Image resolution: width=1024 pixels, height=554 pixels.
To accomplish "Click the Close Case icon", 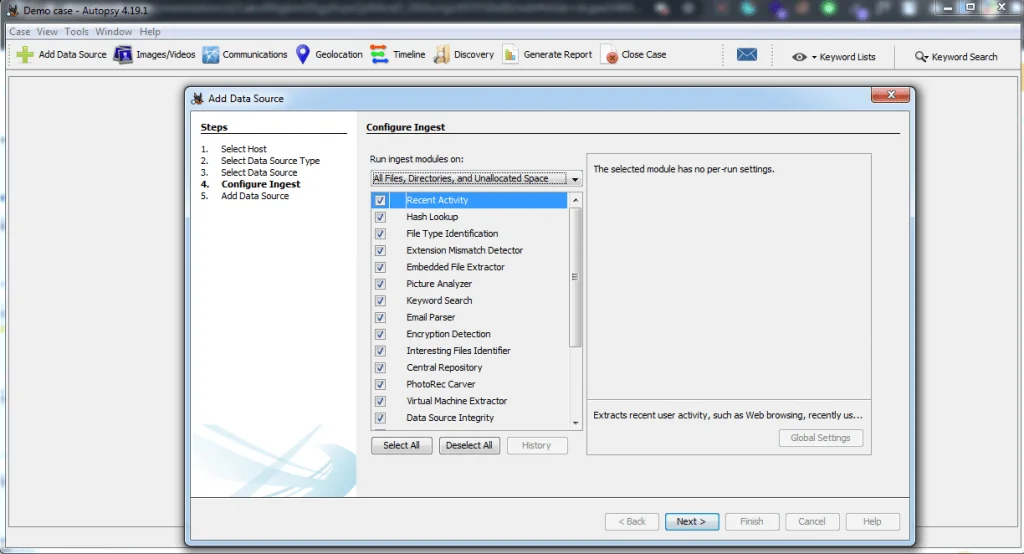I will tap(609, 55).
